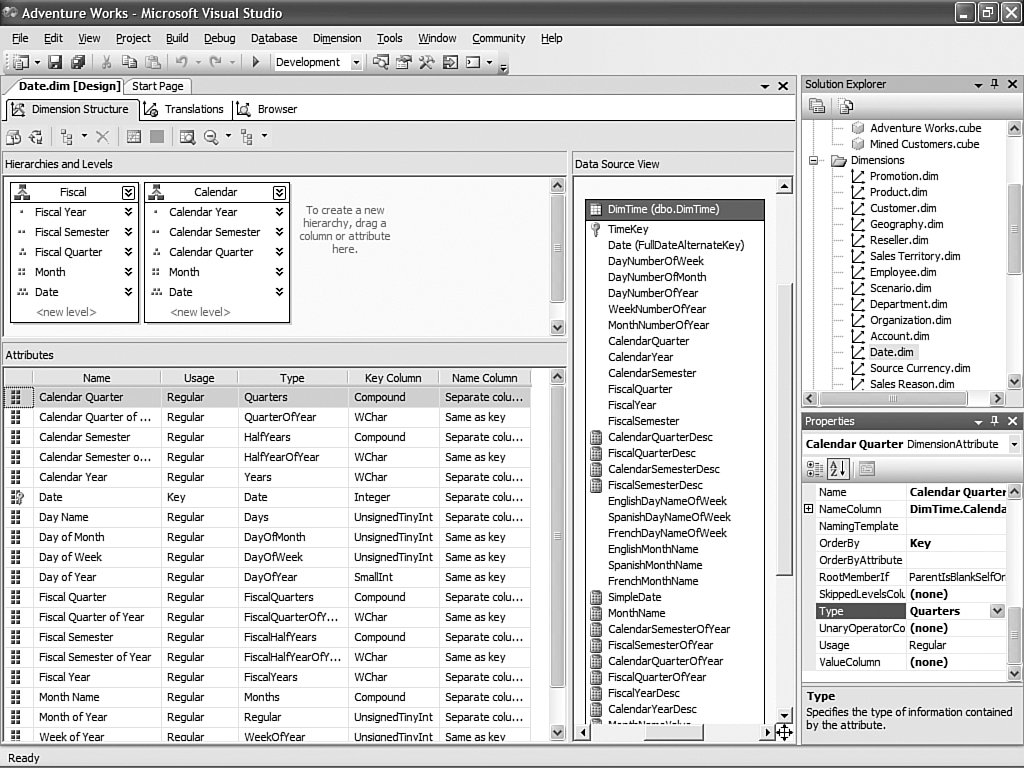Switch to the Browser tab
The height and width of the screenshot is (768, 1024).
click(x=268, y=109)
